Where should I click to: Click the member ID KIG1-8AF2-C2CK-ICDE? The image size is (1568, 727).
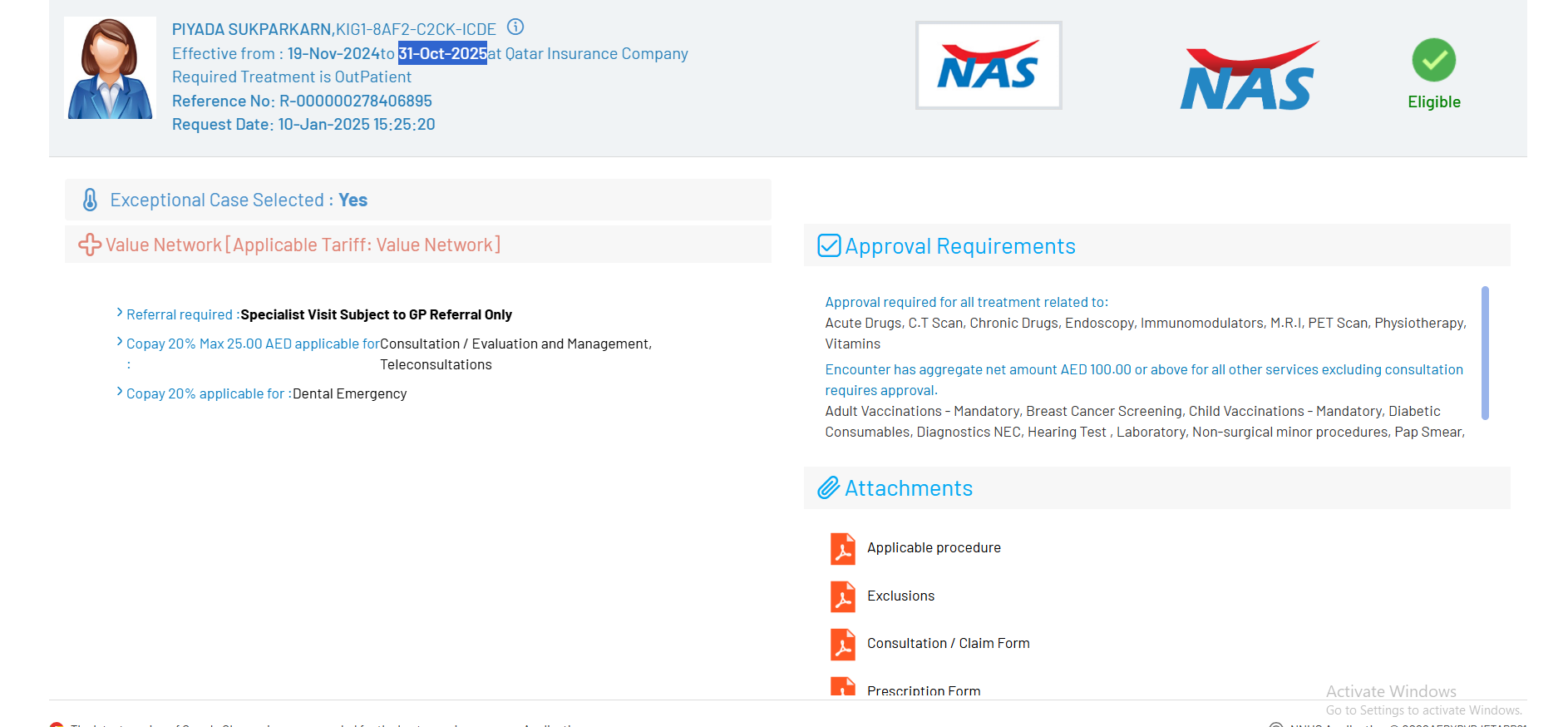[x=416, y=29]
